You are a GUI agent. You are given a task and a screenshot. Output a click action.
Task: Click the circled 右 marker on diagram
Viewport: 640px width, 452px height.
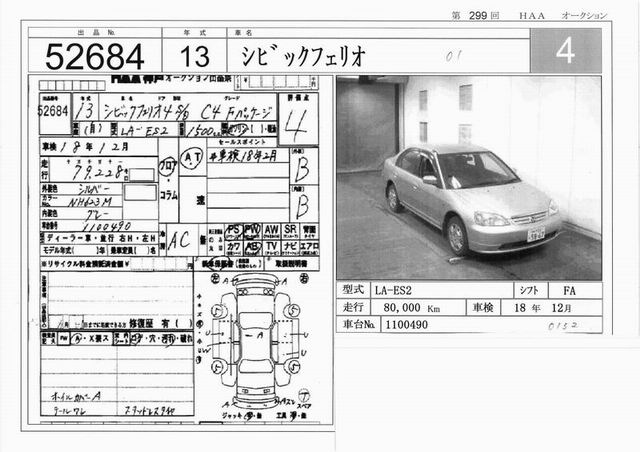pos(303,278)
